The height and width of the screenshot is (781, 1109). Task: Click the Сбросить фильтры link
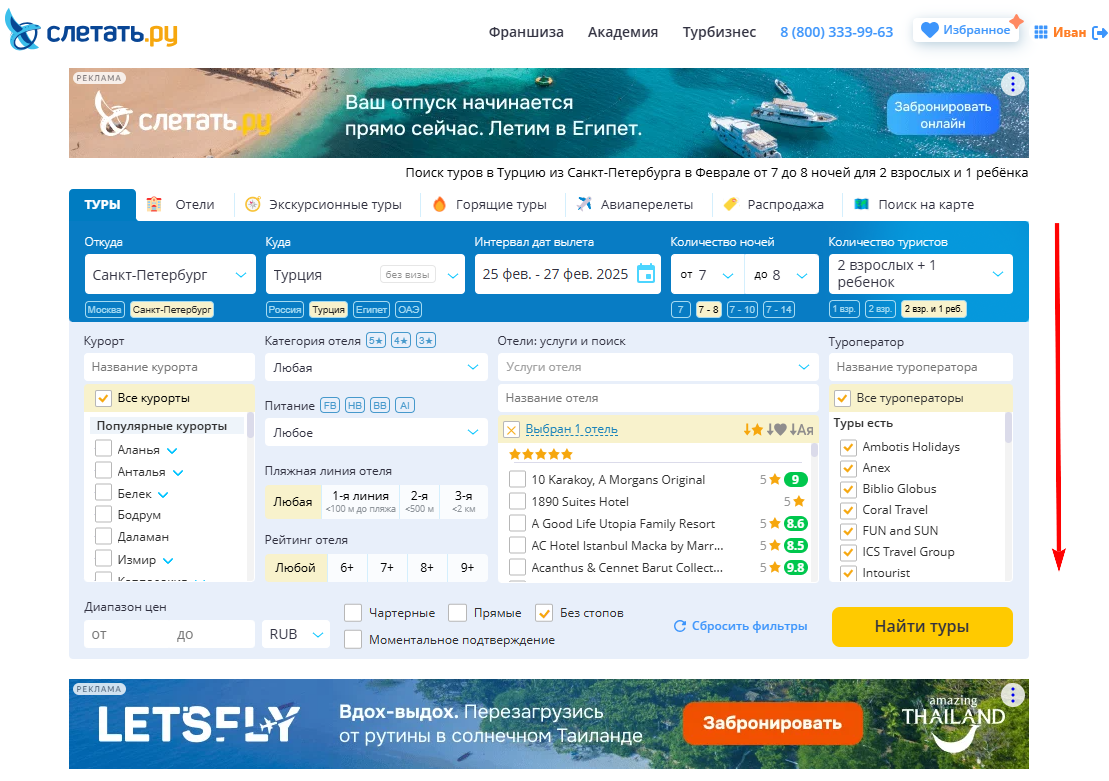click(x=741, y=626)
